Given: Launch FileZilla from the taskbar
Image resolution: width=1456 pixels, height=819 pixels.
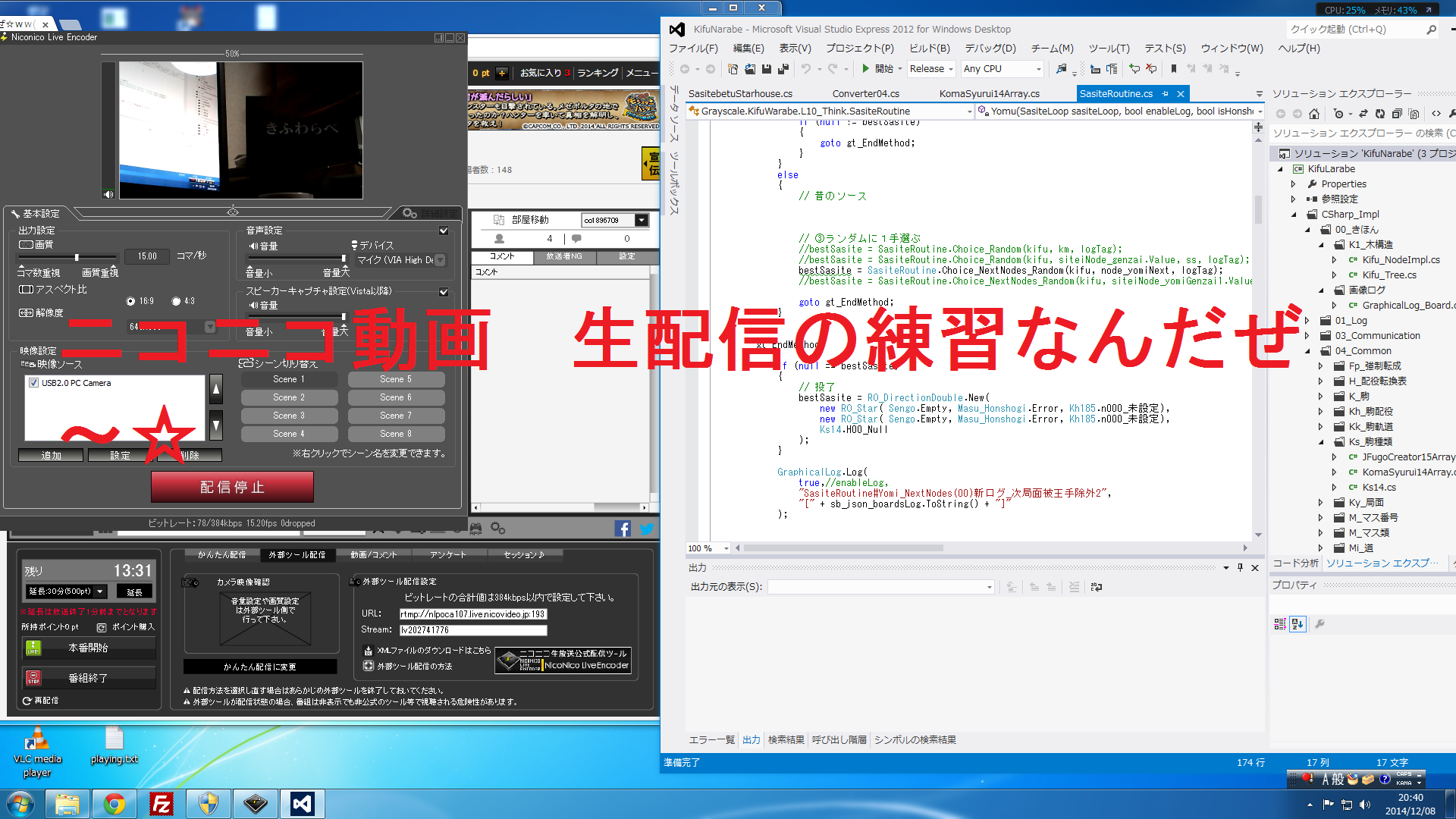Looking at the screenshot, I should pyautogui.click(x=162, y=803).
